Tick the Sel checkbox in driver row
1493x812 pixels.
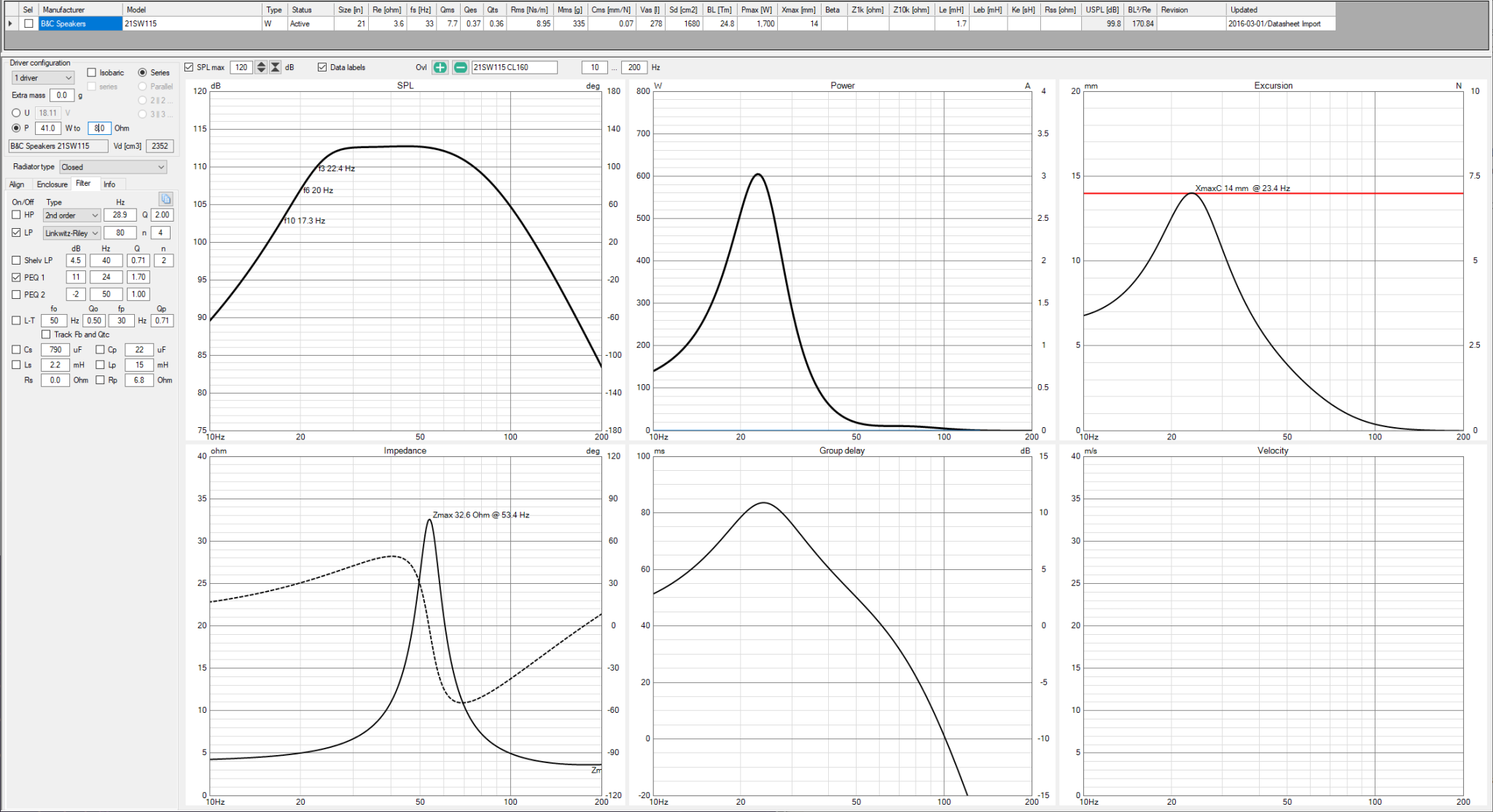28,23
